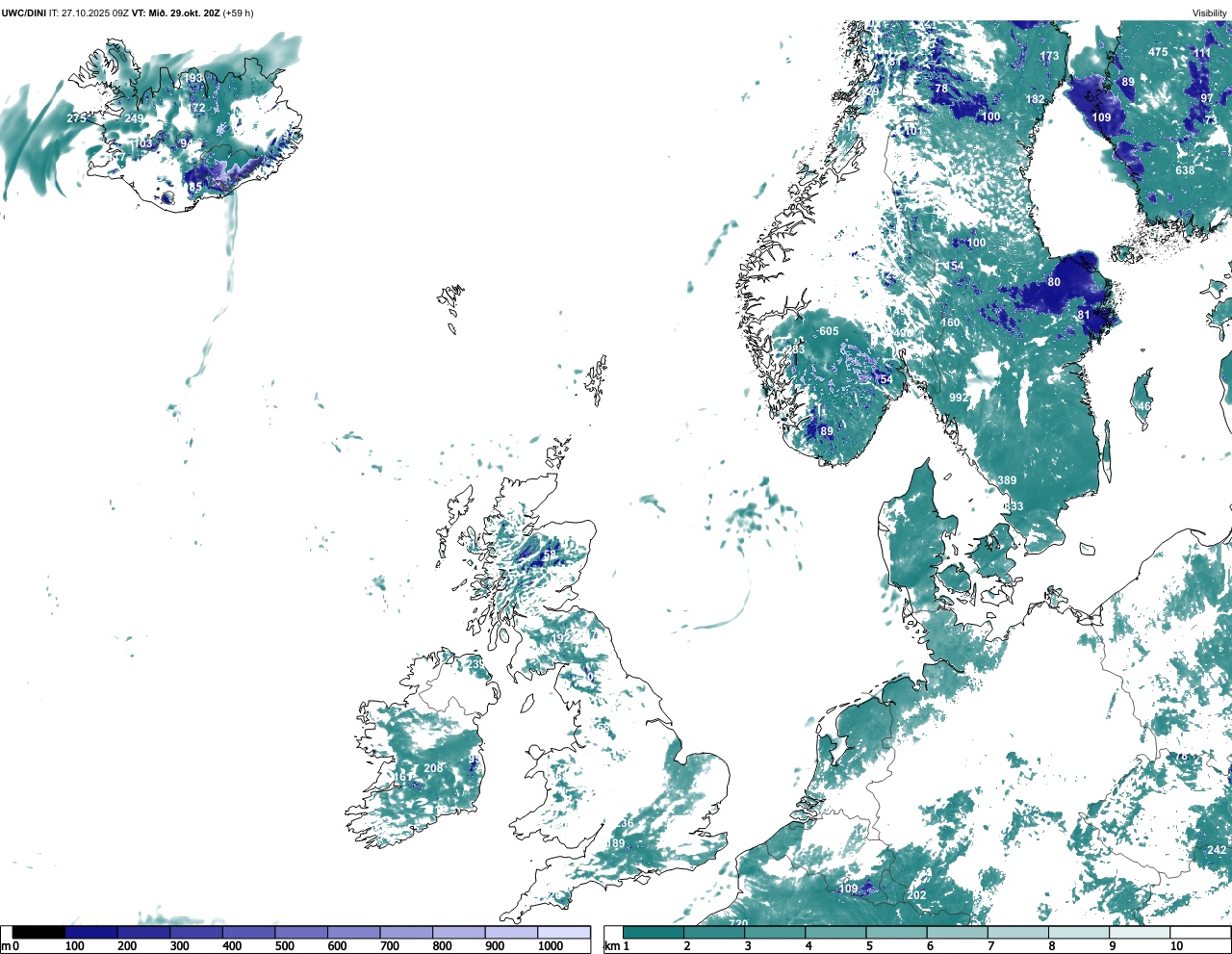Select the '193' value over northern Iceland

point(193,78)
